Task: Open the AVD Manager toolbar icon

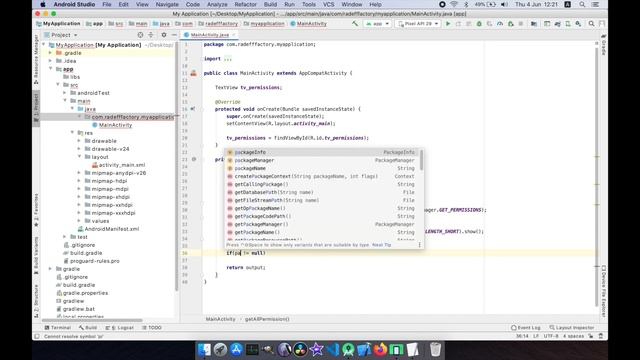Action: click(568, 24)
